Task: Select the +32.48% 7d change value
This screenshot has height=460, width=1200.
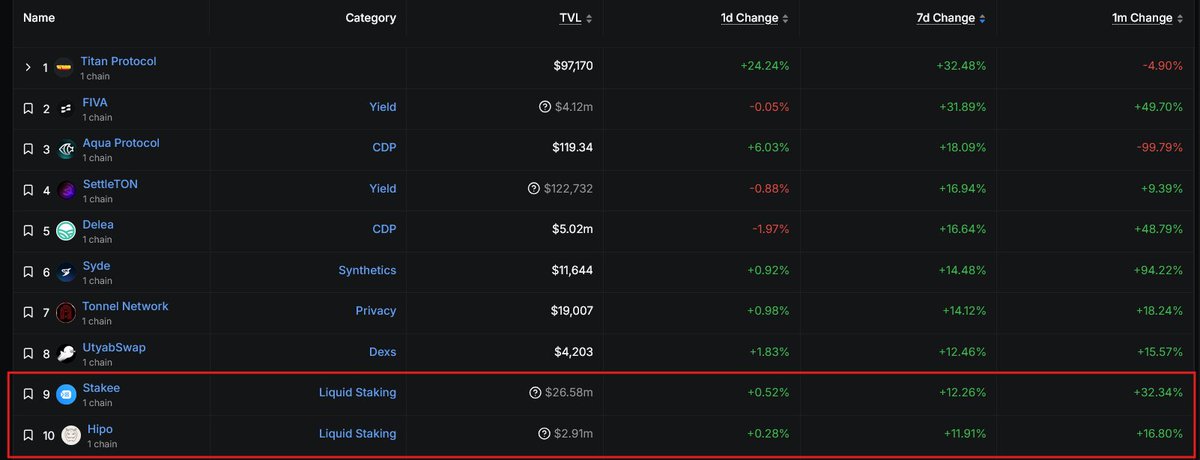Action: pos(961,65)
